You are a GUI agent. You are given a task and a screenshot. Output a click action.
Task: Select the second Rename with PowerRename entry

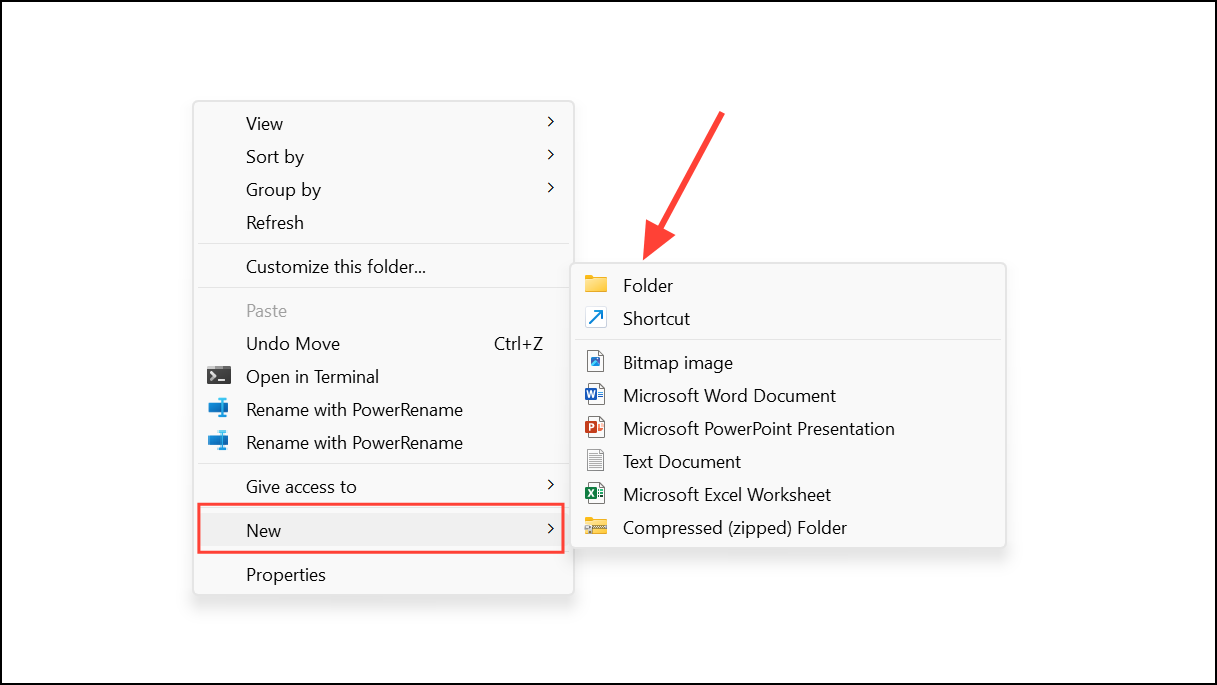354,442
